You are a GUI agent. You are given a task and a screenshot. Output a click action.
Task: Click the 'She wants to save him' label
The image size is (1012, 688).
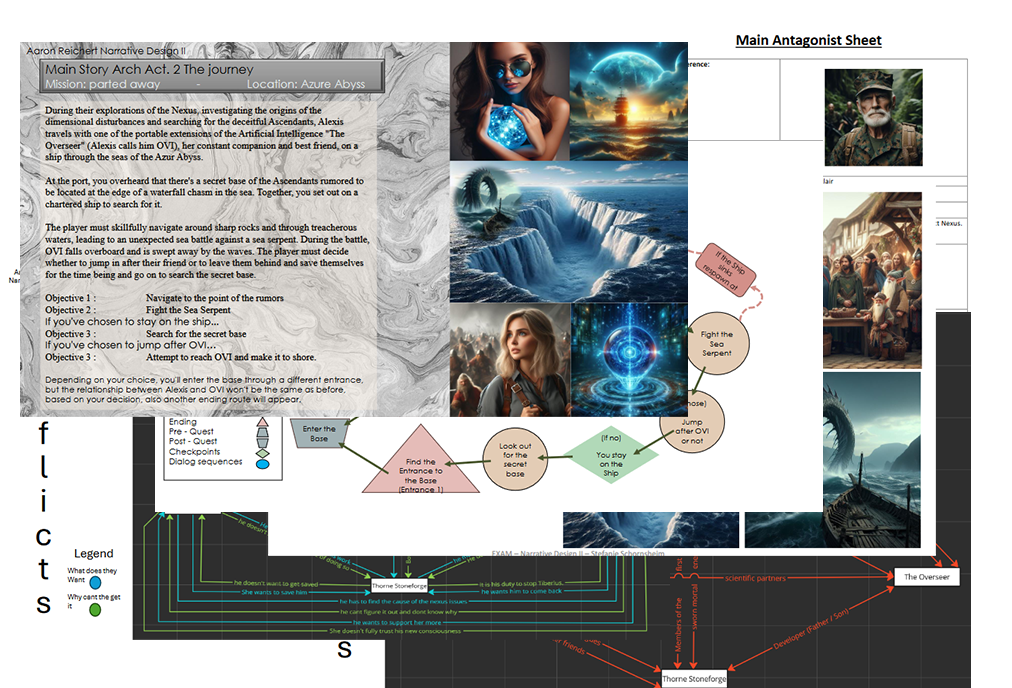pos(274,592)
